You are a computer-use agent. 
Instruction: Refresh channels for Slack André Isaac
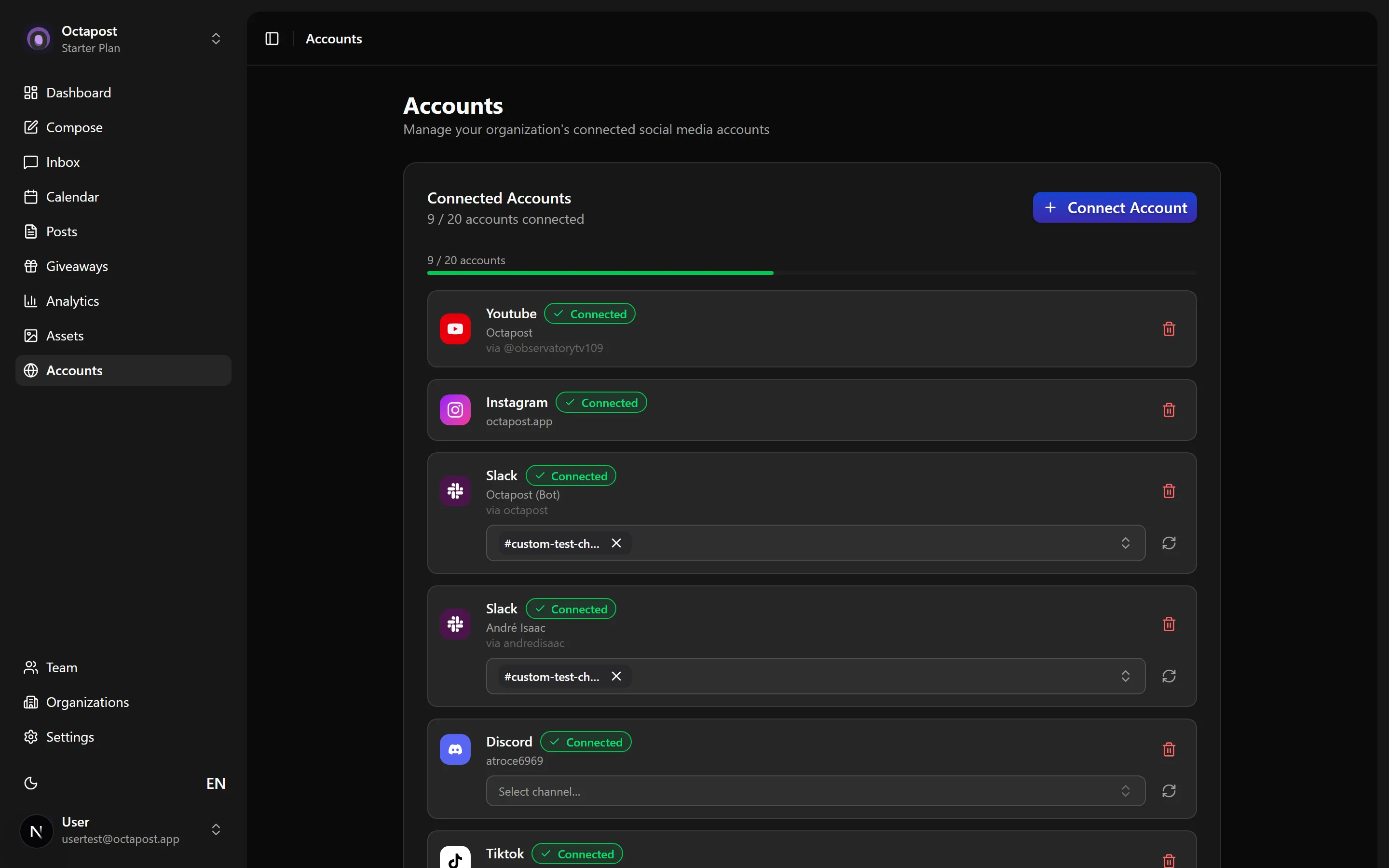[1169, 676]
